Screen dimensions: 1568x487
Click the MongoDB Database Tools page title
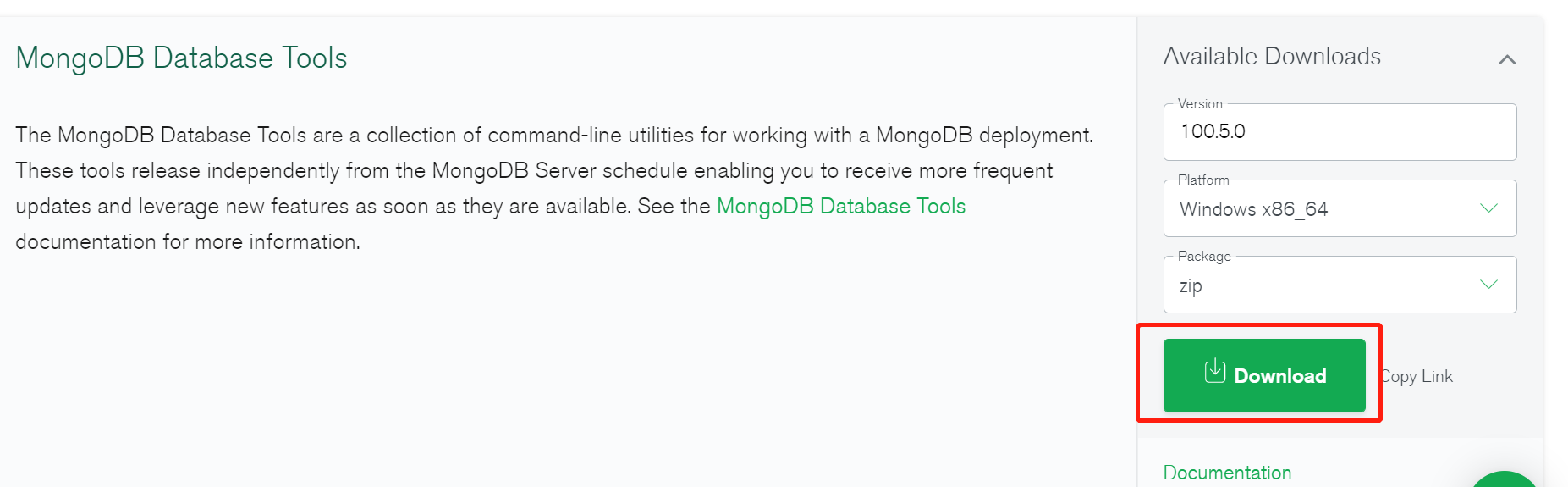[181, 58]
